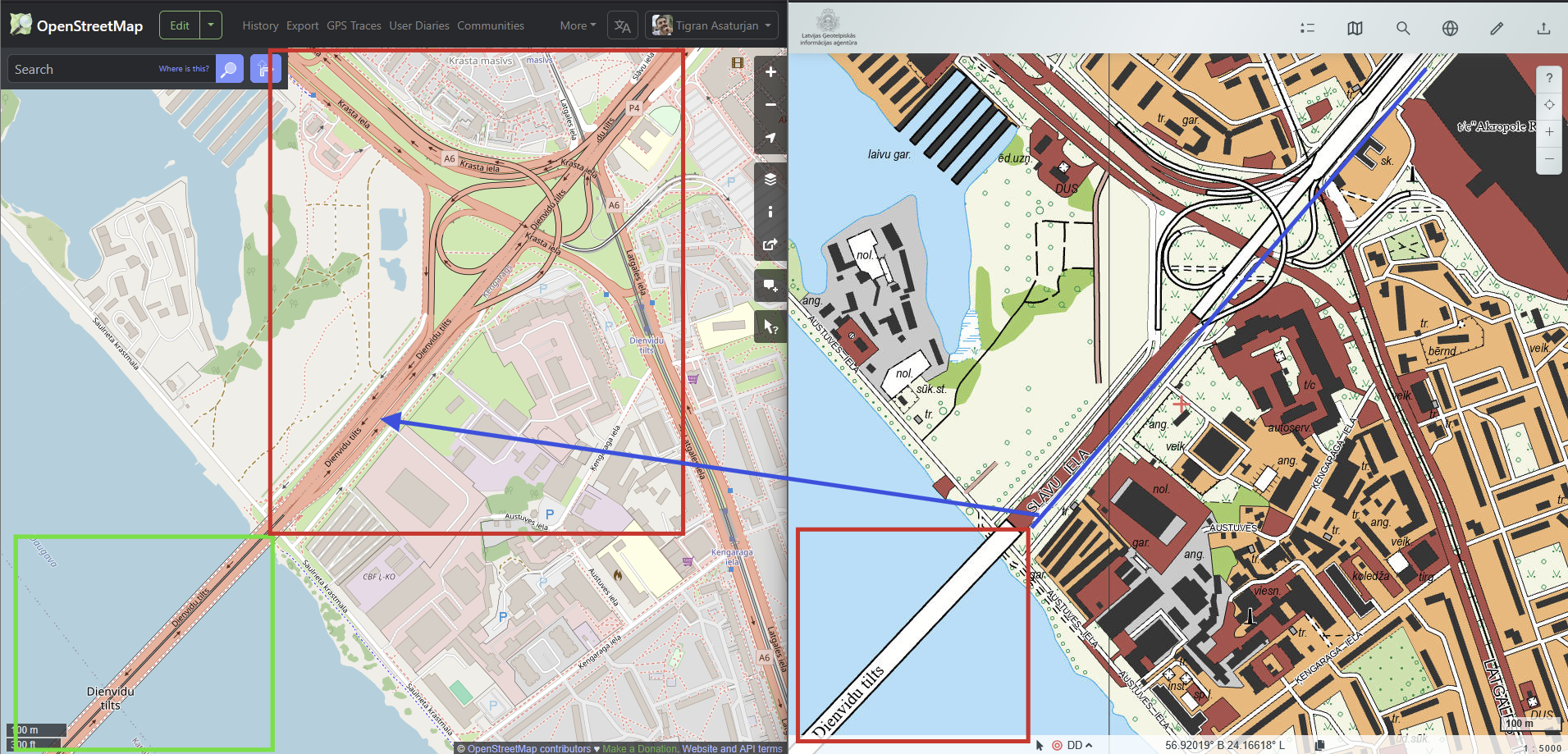
Task: Click the 'Where is this?' link
Action: (x=184, y=69)
